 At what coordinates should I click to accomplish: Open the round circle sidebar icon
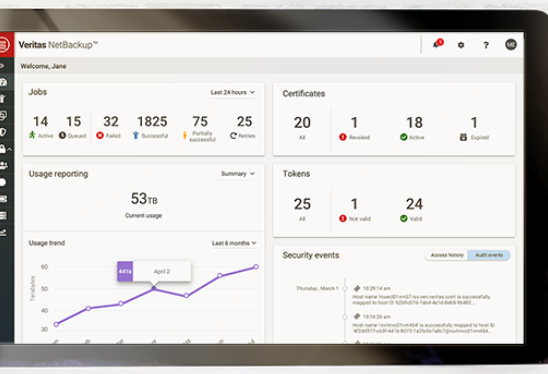pos(3,182)
